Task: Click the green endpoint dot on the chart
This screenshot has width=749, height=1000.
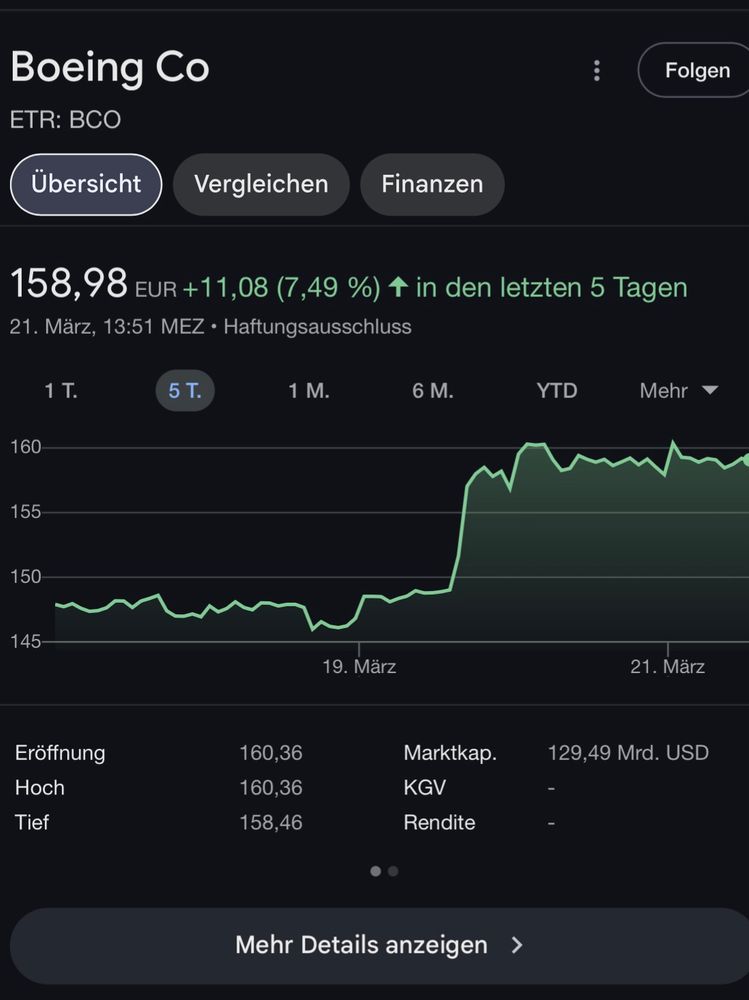Action: click(x=746, y=460)
